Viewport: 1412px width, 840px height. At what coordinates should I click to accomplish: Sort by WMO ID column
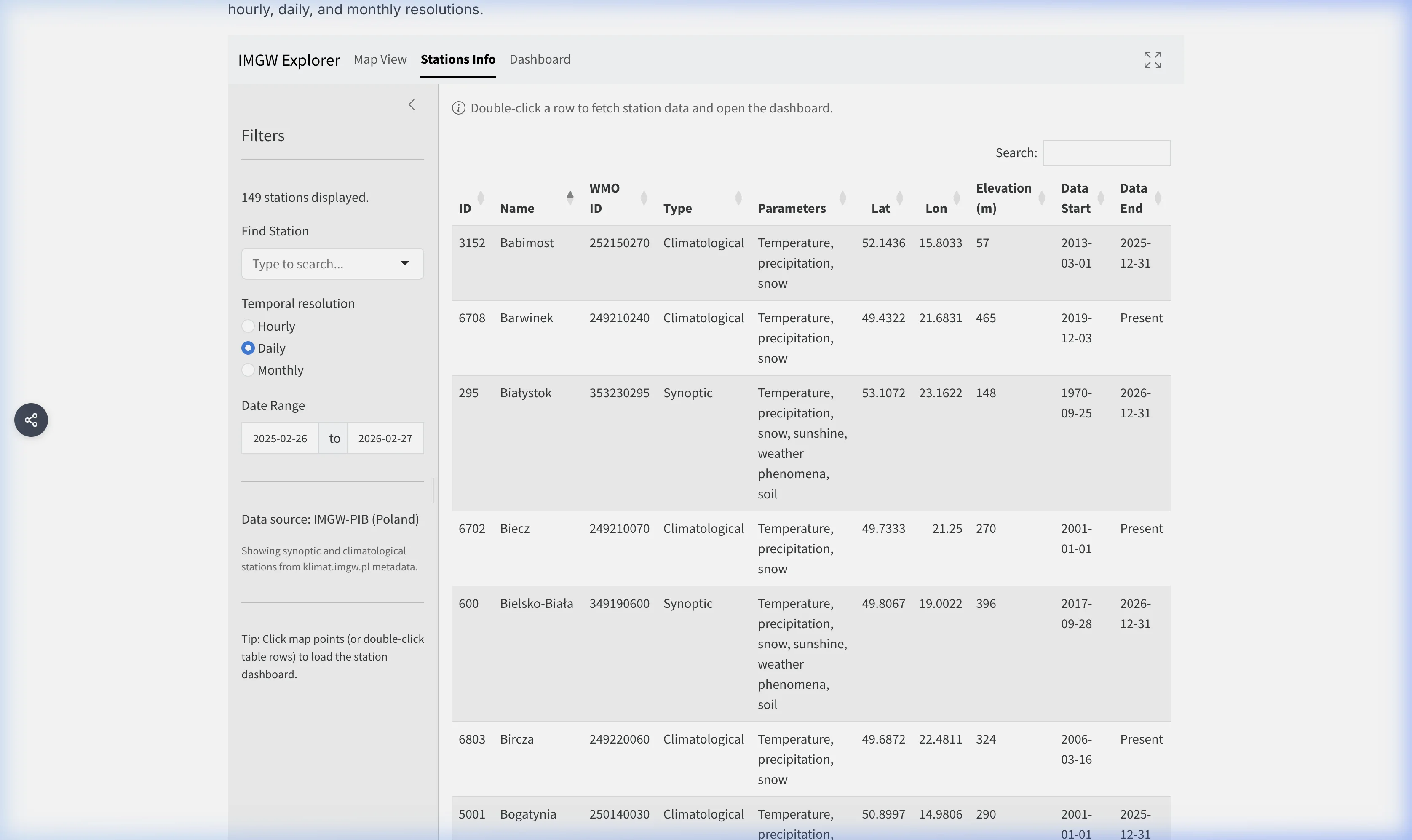coord(644,198)
